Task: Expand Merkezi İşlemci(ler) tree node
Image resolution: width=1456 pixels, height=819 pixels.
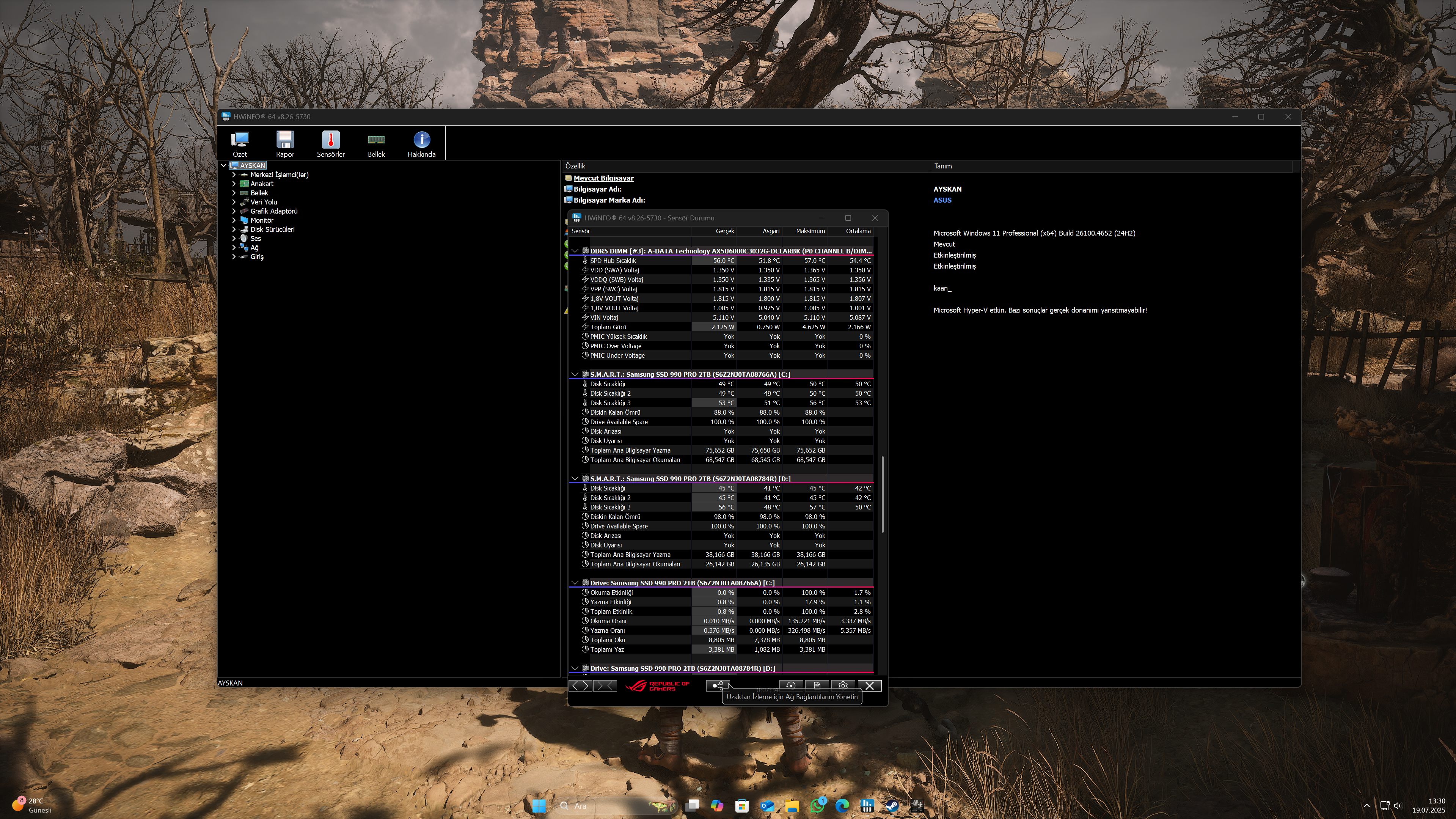Action: pos(233,174)
